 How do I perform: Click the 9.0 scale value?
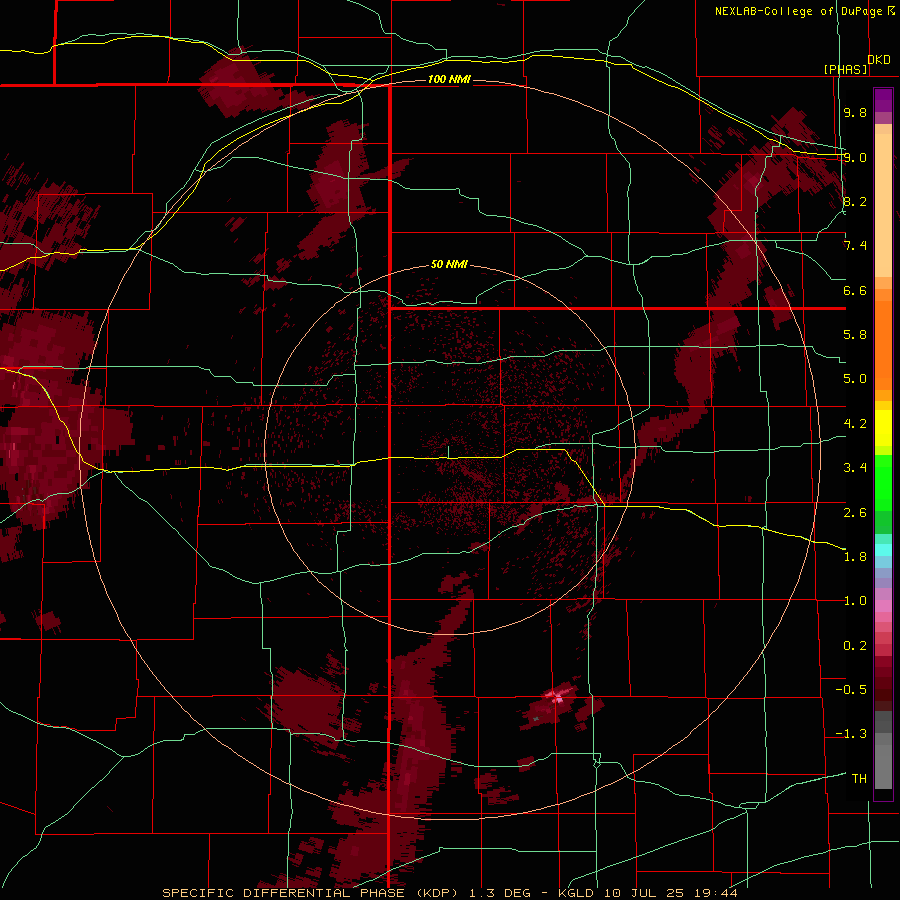(855, 157)
